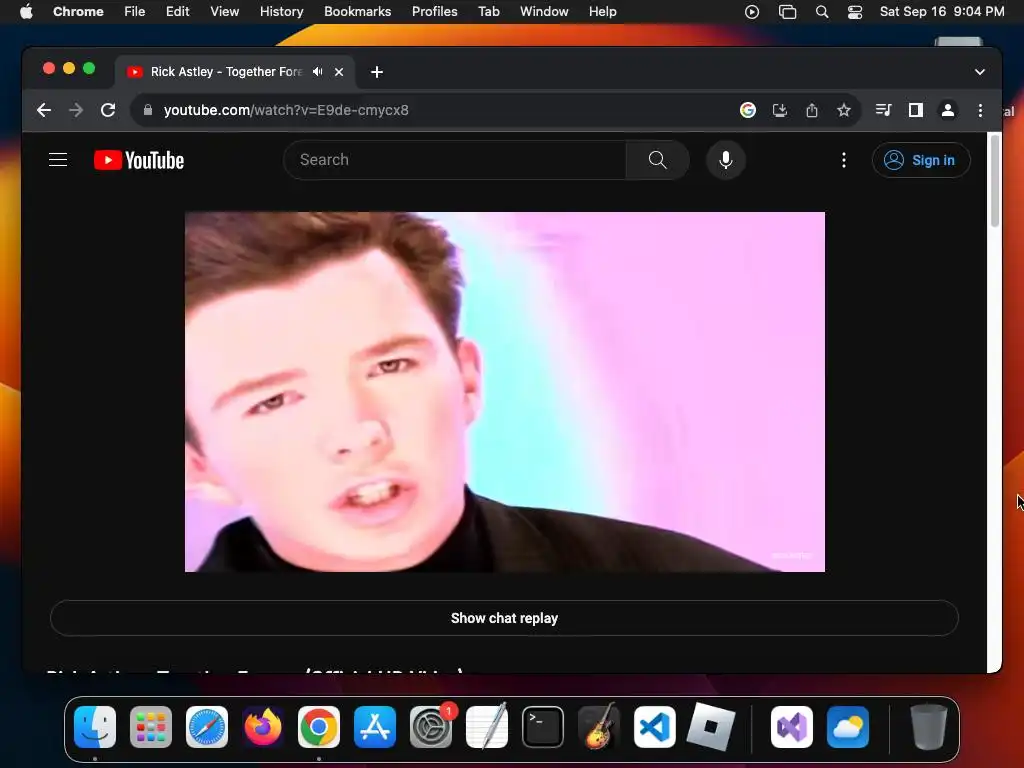Start voice search with microphone icon
1024x768 pixels.
click(x=726, y=160)
